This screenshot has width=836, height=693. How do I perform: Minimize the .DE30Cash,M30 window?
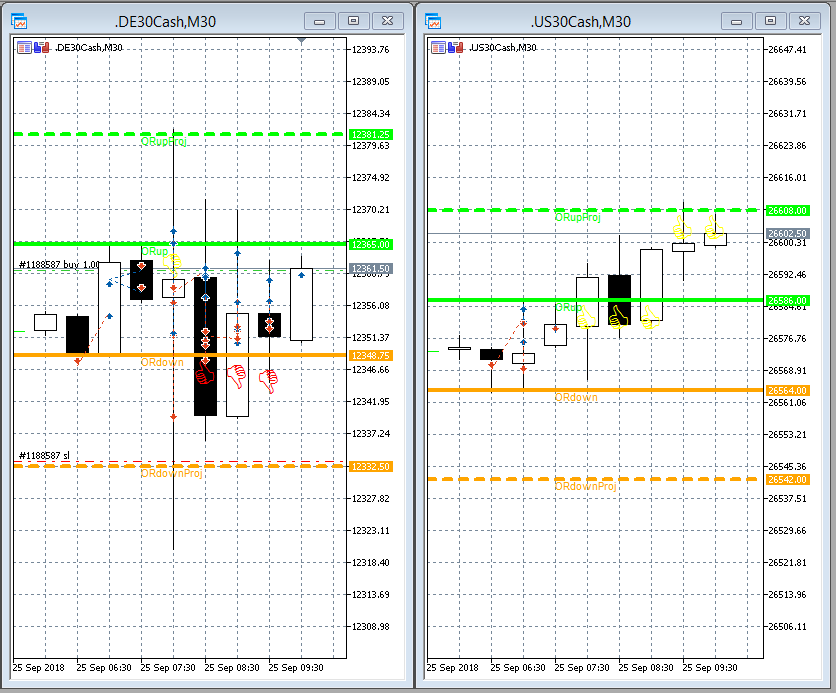click(x=320, y=21)
